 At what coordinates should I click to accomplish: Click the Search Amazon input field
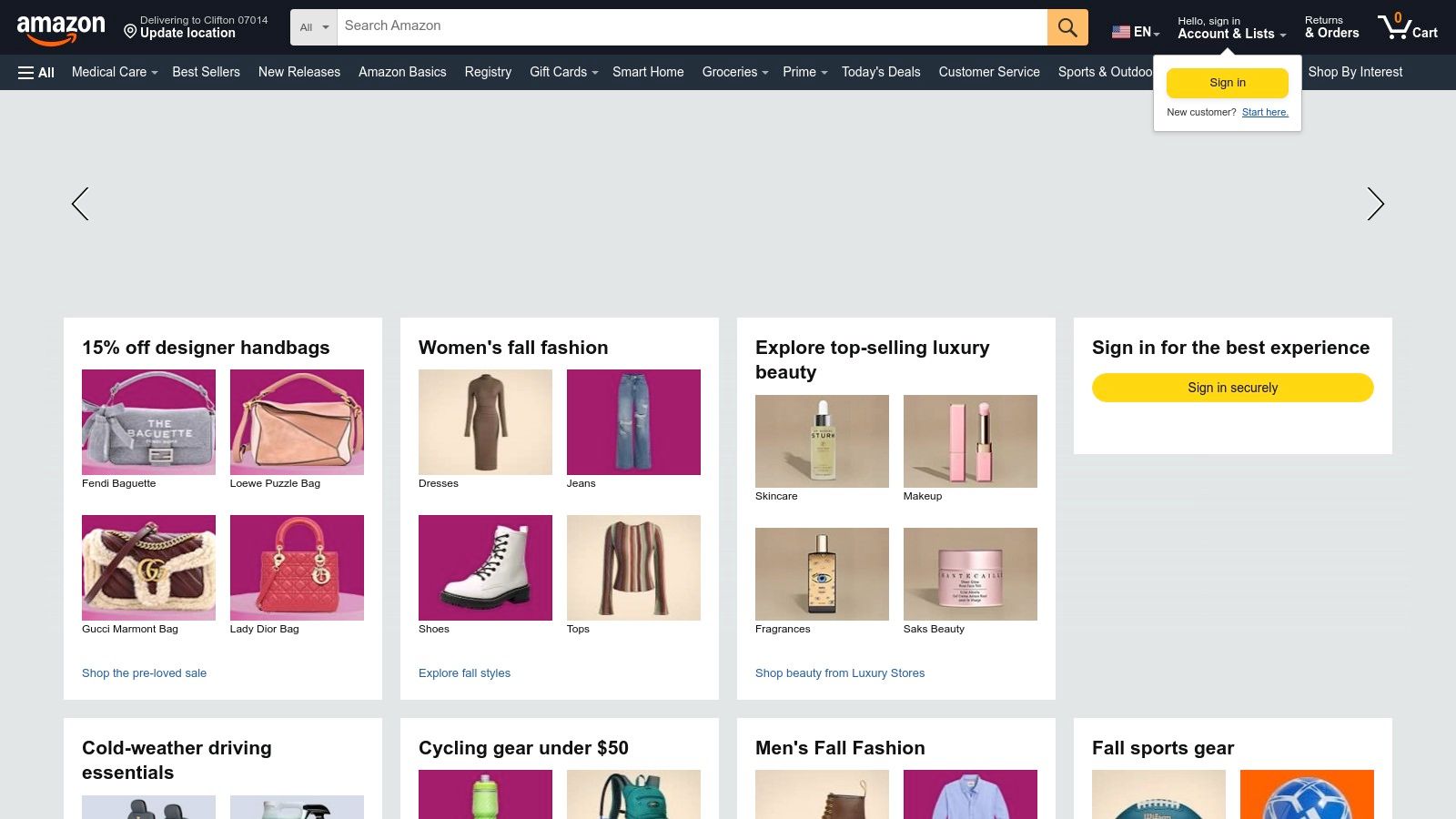637,26
